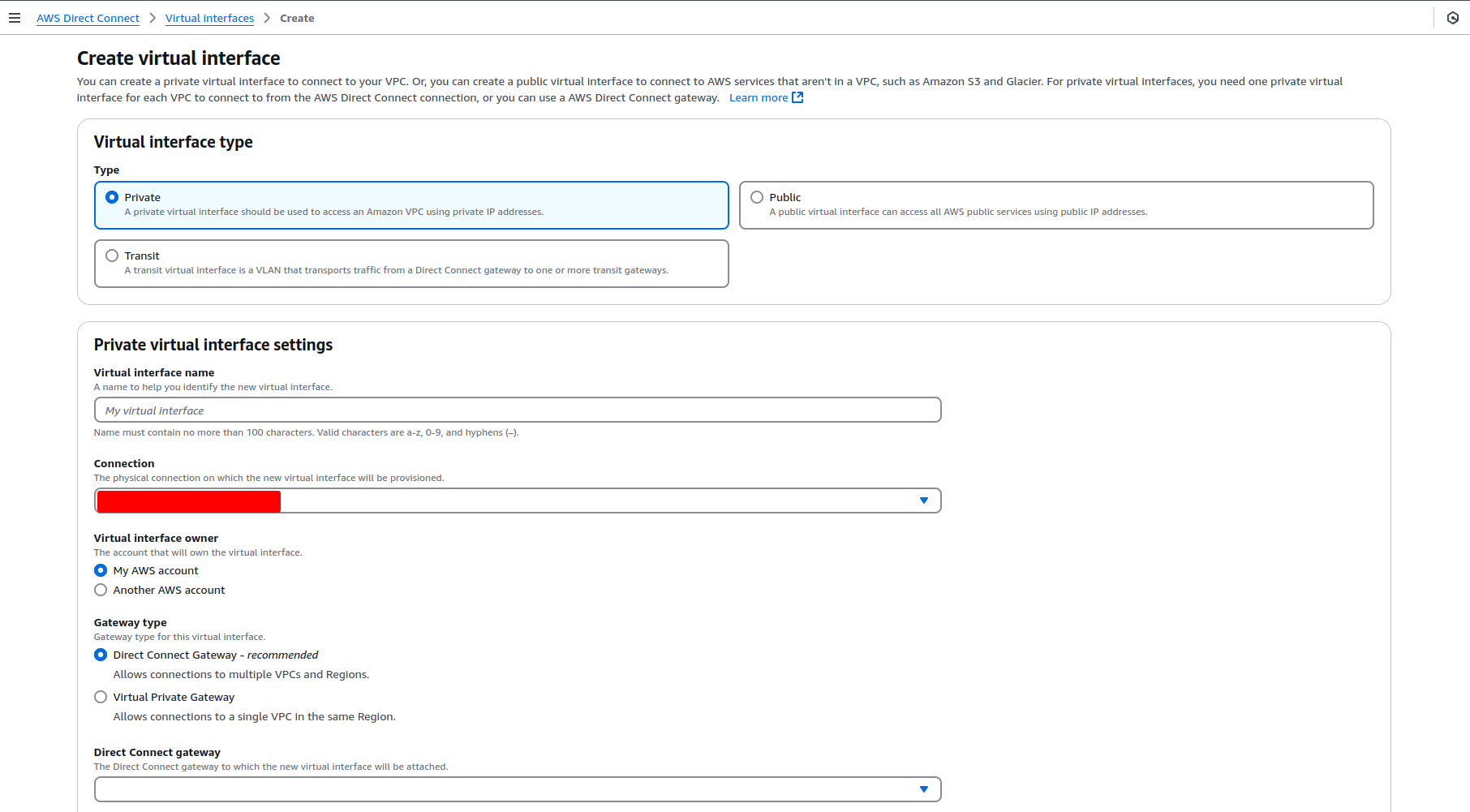Click the 'Direct Connect gateway' field label
Image resolution: width=1470 pixels, height=812 pixels.
157,752
